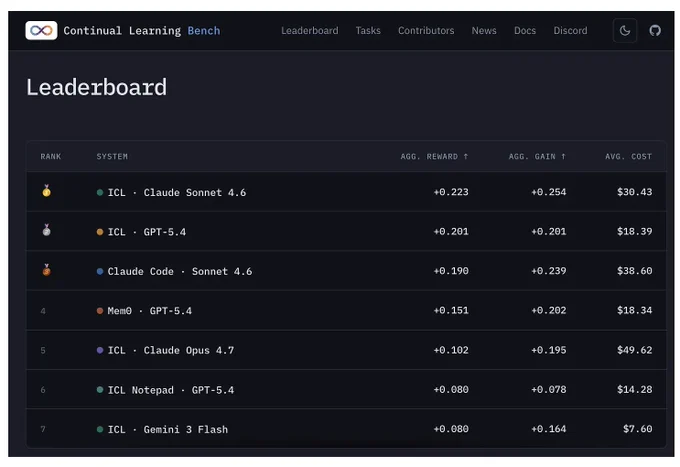This screenshot has width=680, height=467.
Task: Click the $18.39 cost value
Action: pyautogui.click(x=634, y=232)
